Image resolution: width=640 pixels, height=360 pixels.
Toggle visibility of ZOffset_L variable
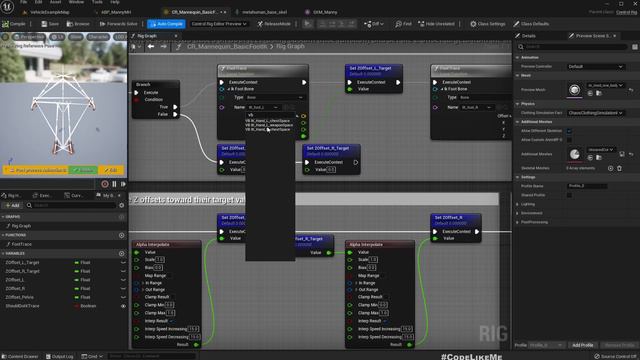tap(123, 280)
